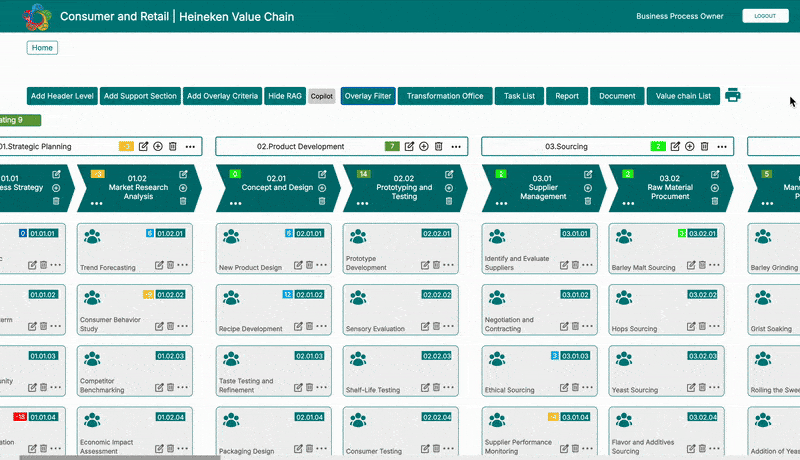
Task: Edit the 02.02 Prototyping and Testing step
Action: tap(449, 174)
